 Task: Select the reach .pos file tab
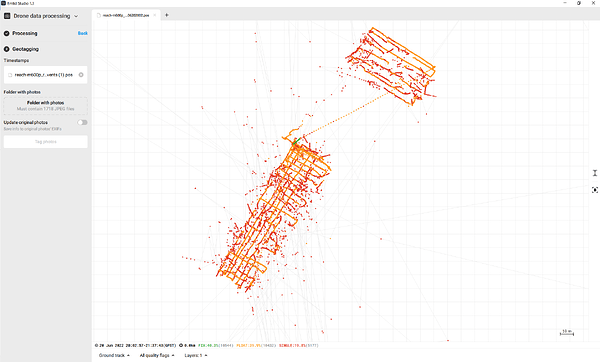(x=126, y=15)
